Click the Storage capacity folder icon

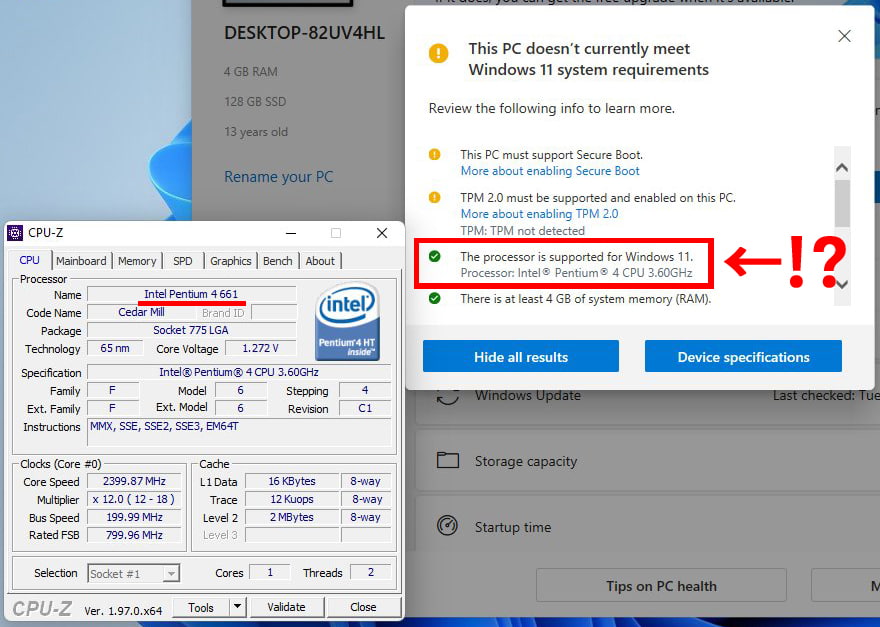click(x=448, y=460)
